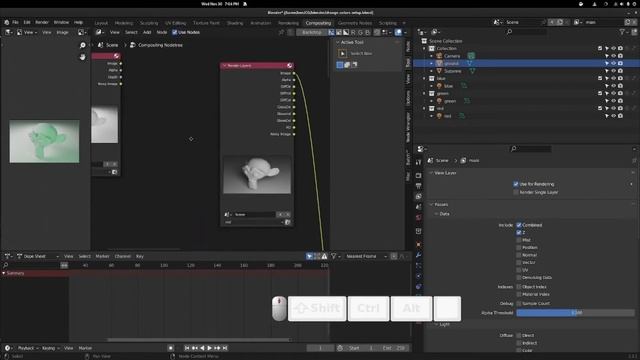Show the B channel of the backdrop

367,32
